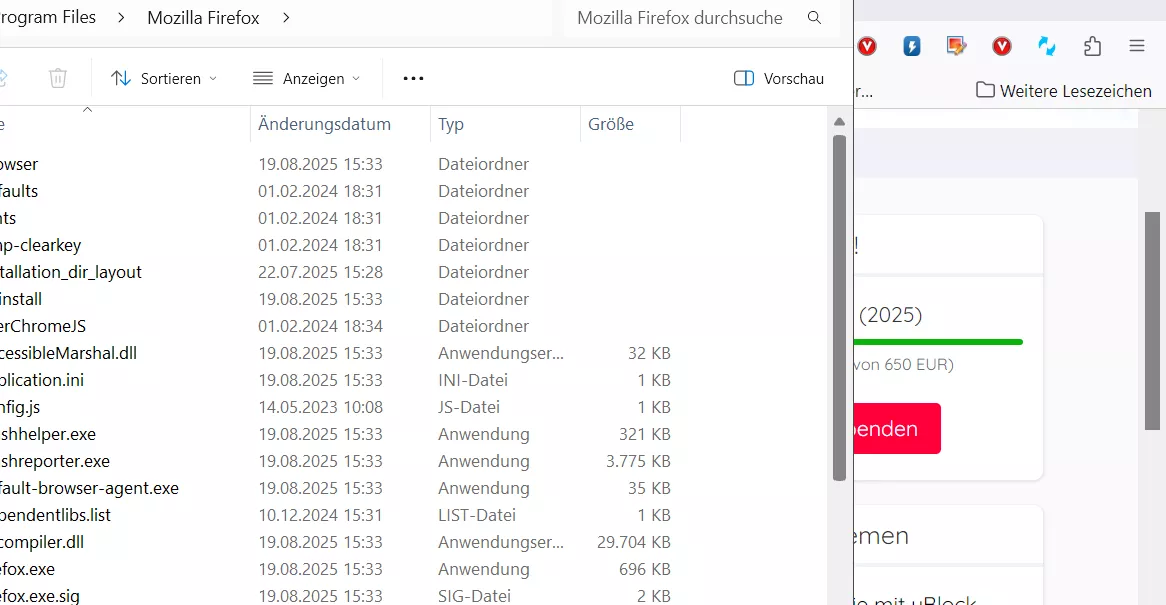
Task: Open the three-dots more options menu
Action: coord(413,78)
